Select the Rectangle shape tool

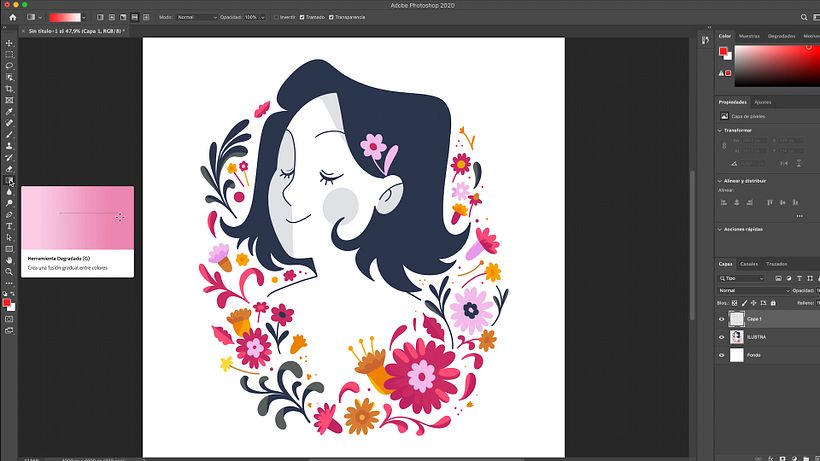[x=9, y=249]
